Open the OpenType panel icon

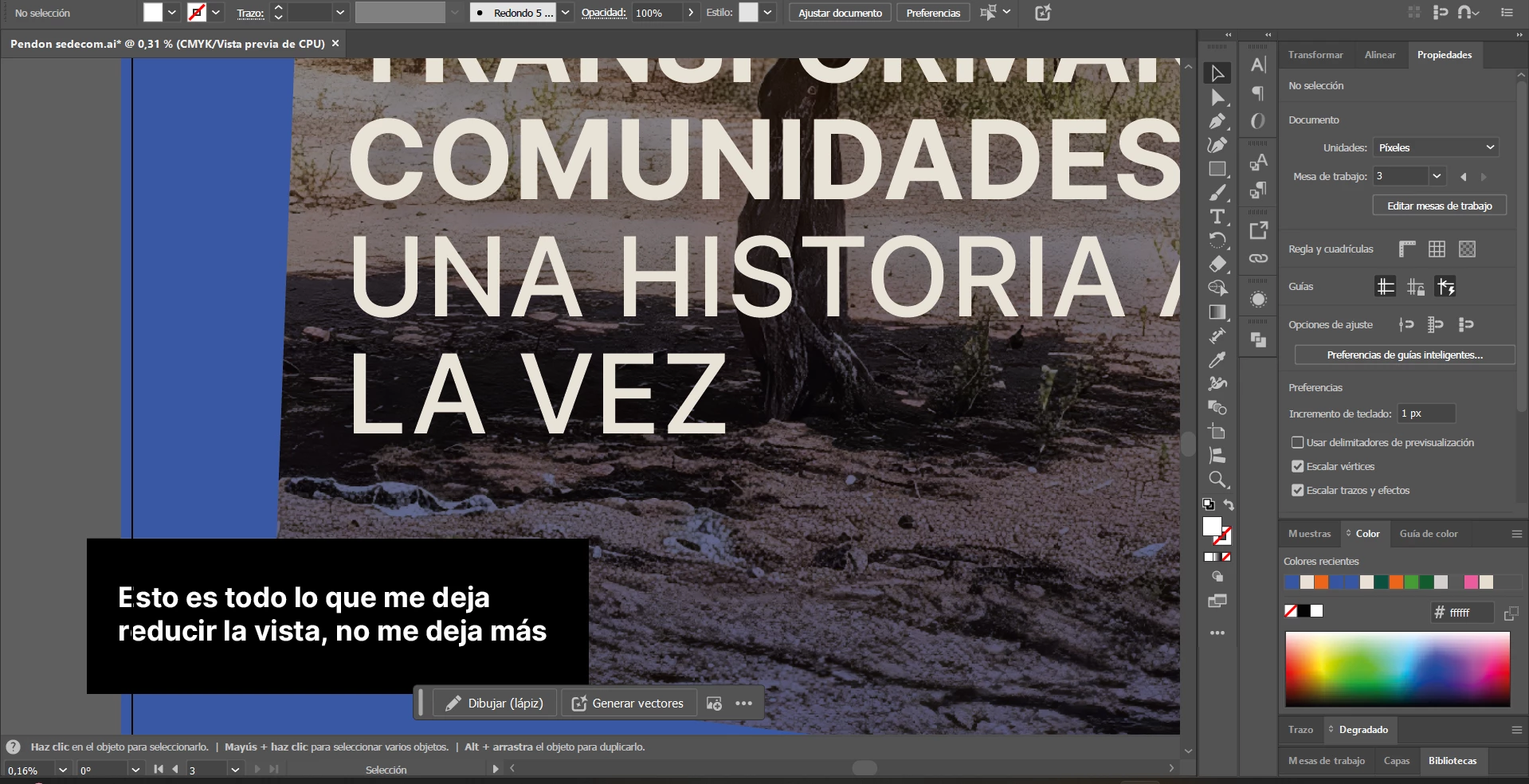coord(1258,121)
